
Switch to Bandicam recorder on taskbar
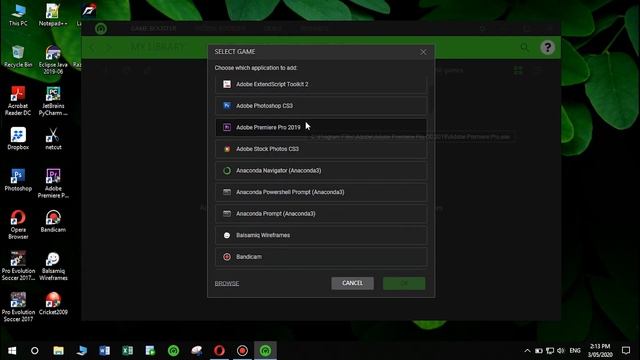pos(242,351)
